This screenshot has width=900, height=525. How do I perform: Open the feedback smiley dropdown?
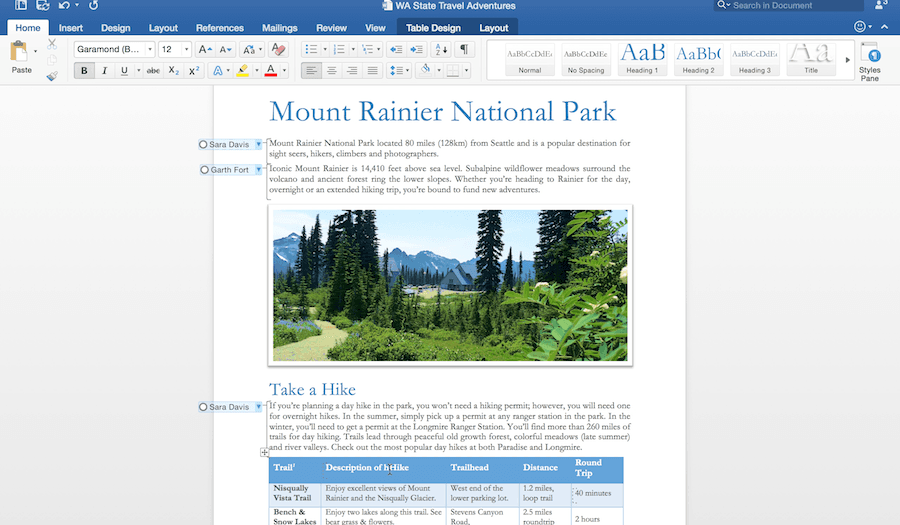click(x=863, y=26)
